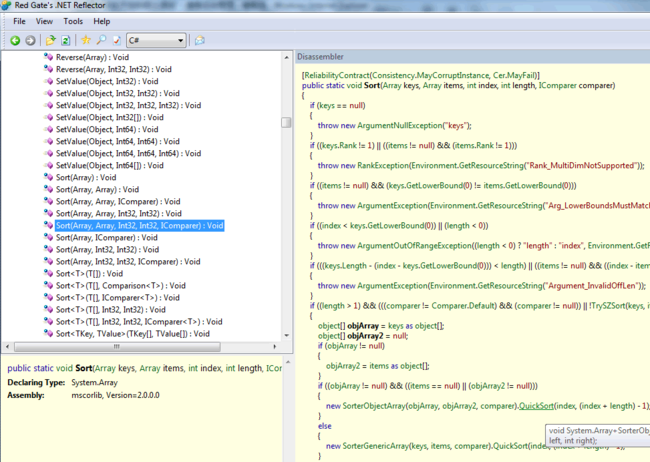Click the horizontal scroll right arrow

pos(274,346)
